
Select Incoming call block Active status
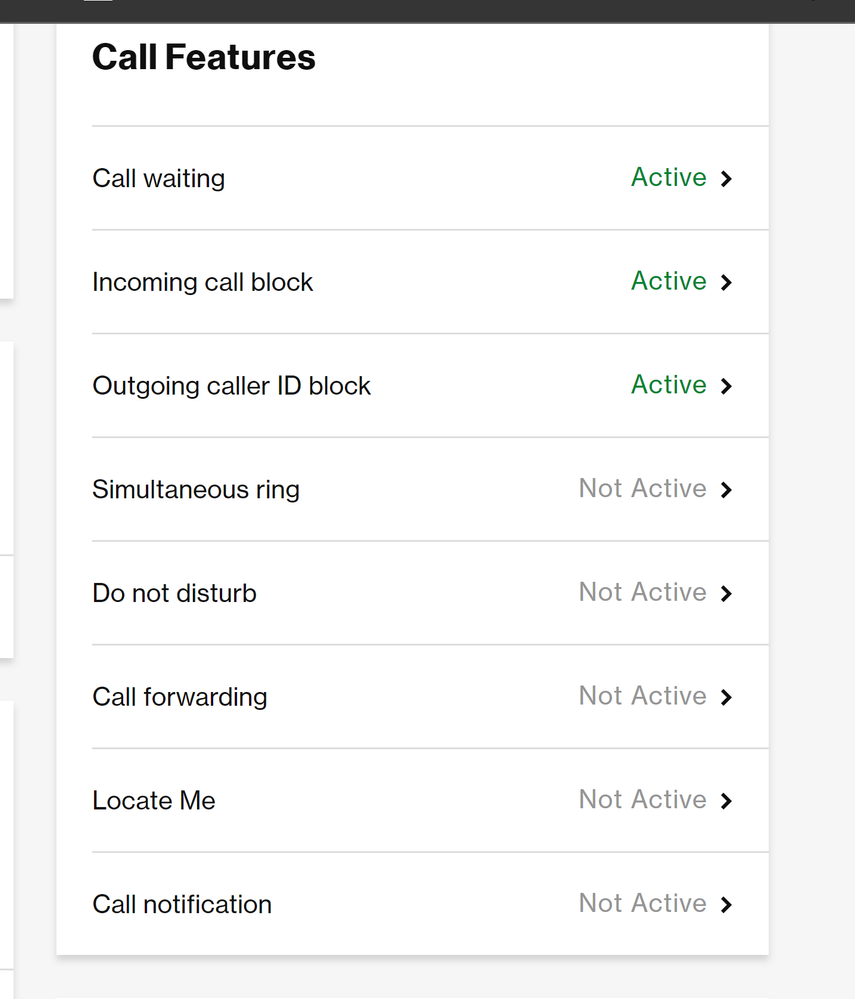point(668,281)
